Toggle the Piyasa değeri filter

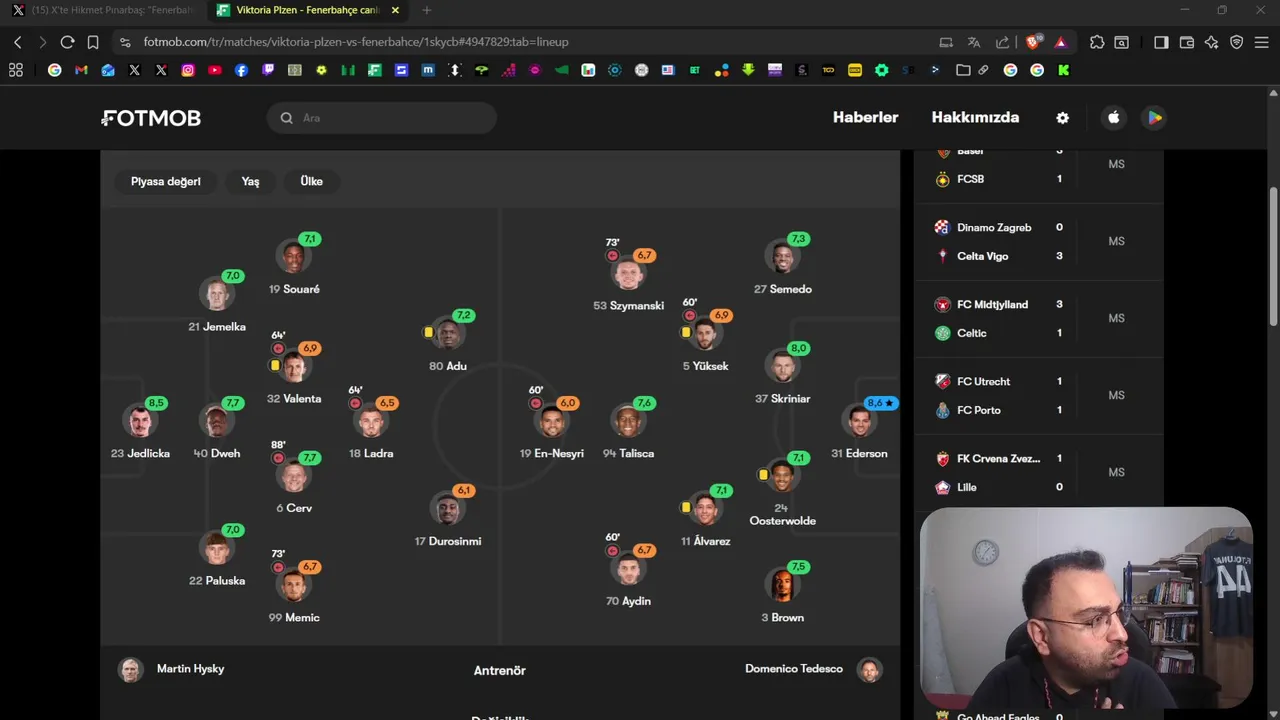click(x=166, y=181)
